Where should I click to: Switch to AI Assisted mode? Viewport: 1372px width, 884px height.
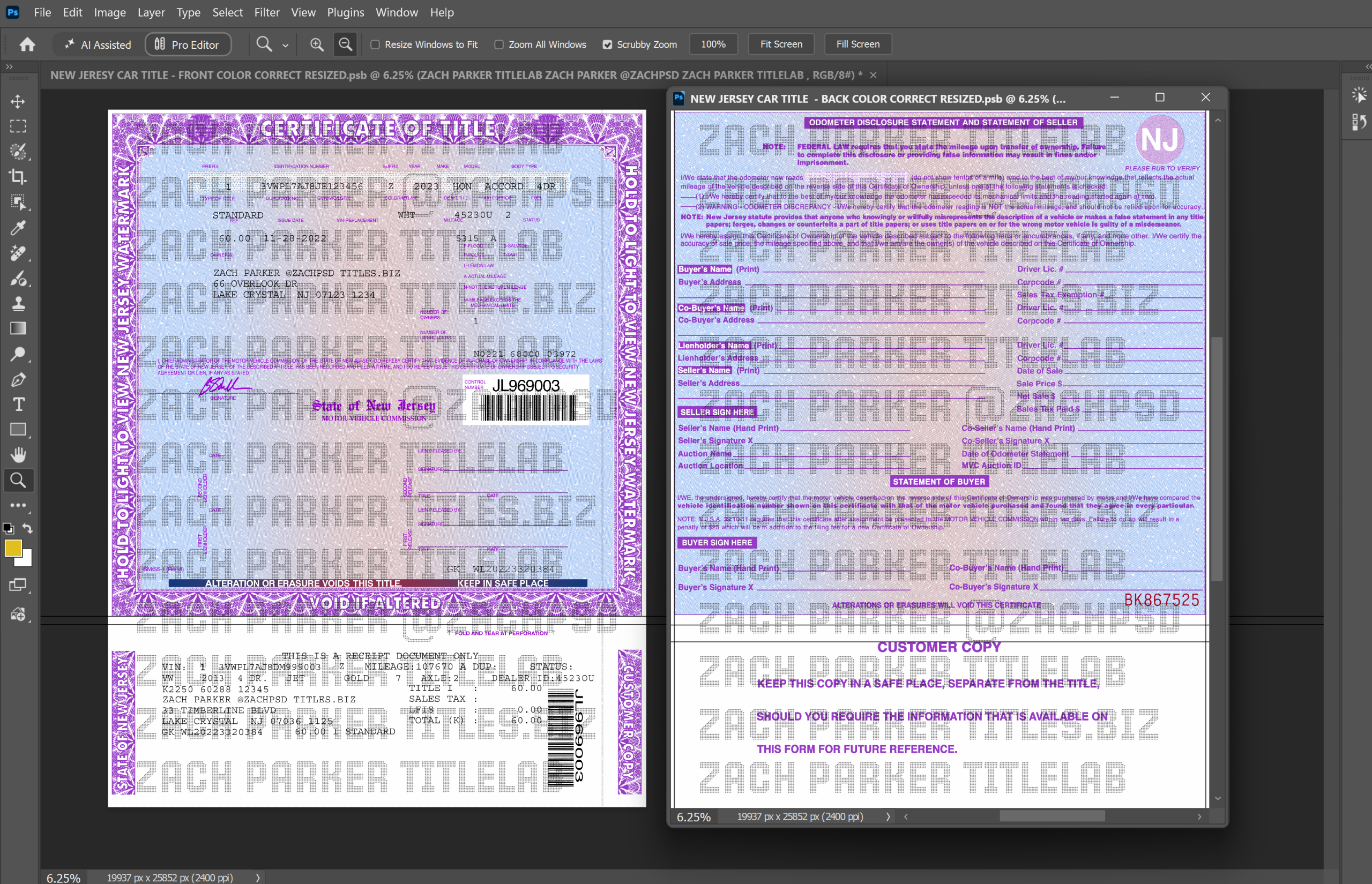(x=98, y=44)
